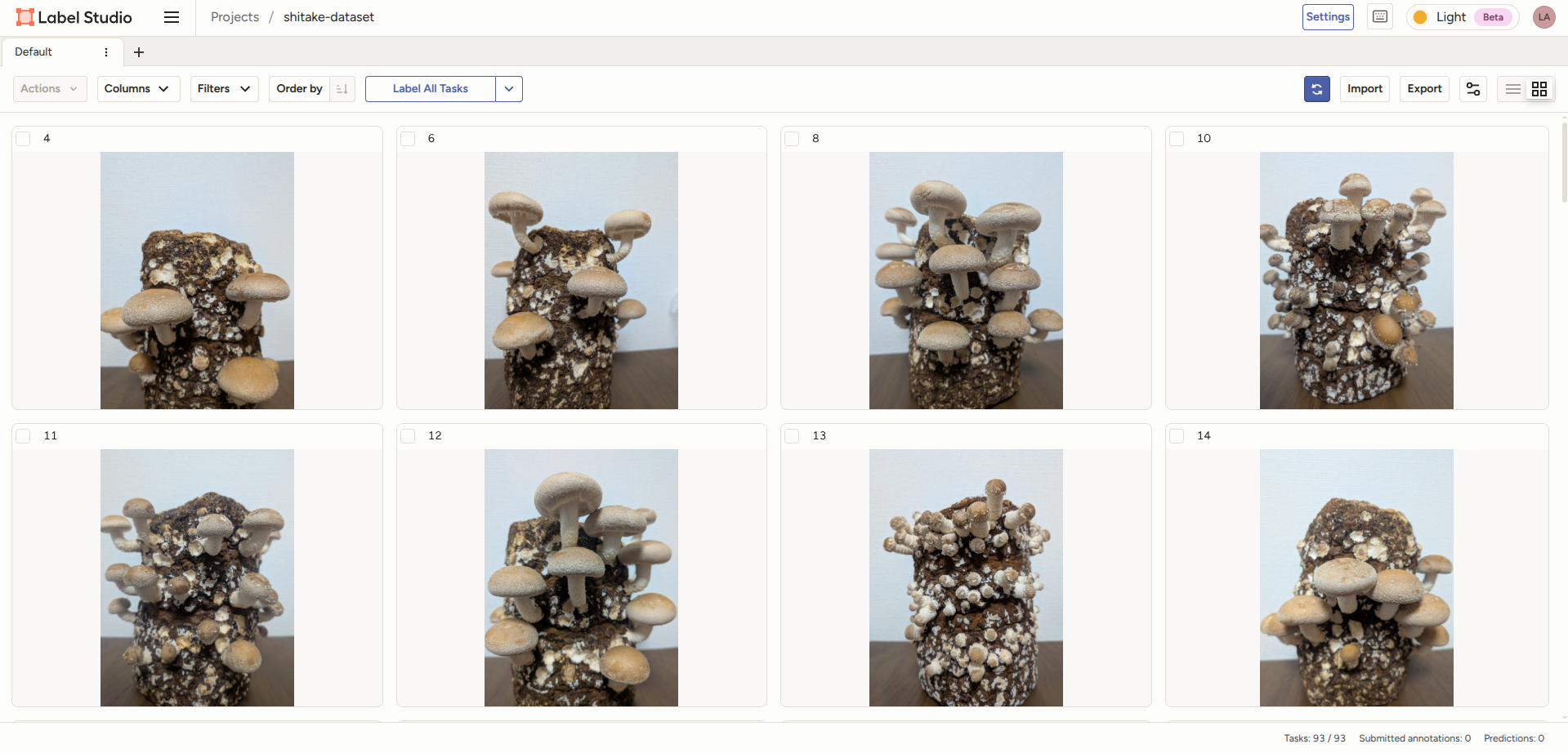Open the Default tab options menu
The height and width of the screenshot is (753, 1568).
[106, 52]
